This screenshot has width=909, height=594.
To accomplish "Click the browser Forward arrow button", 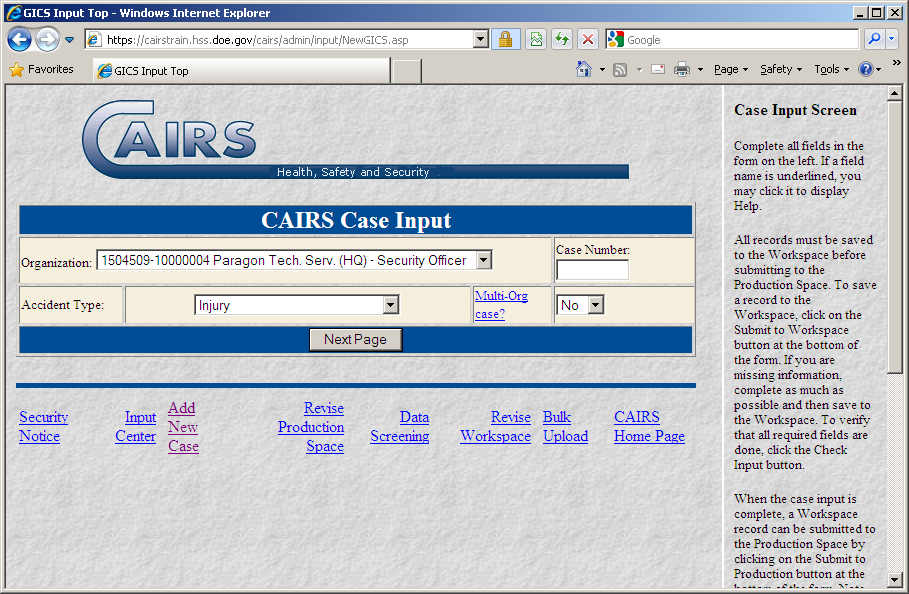I will (x=48, y=40).
